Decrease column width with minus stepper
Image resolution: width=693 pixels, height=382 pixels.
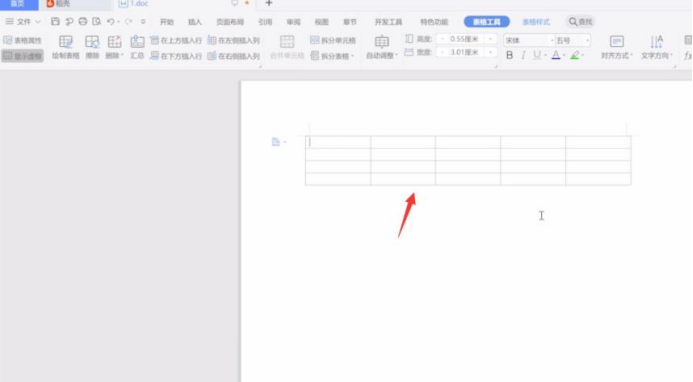click(442, 52)
